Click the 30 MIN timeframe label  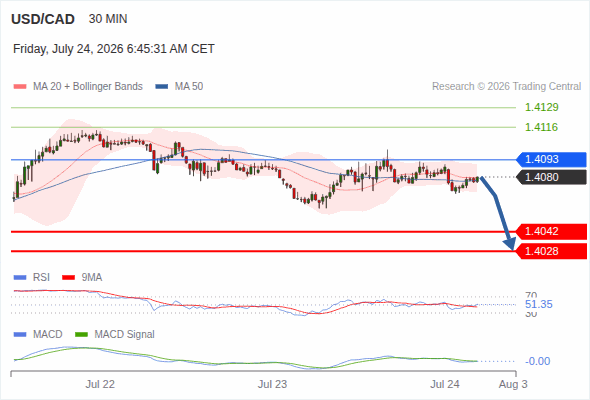pyautogui.click(x=108, y=19)
